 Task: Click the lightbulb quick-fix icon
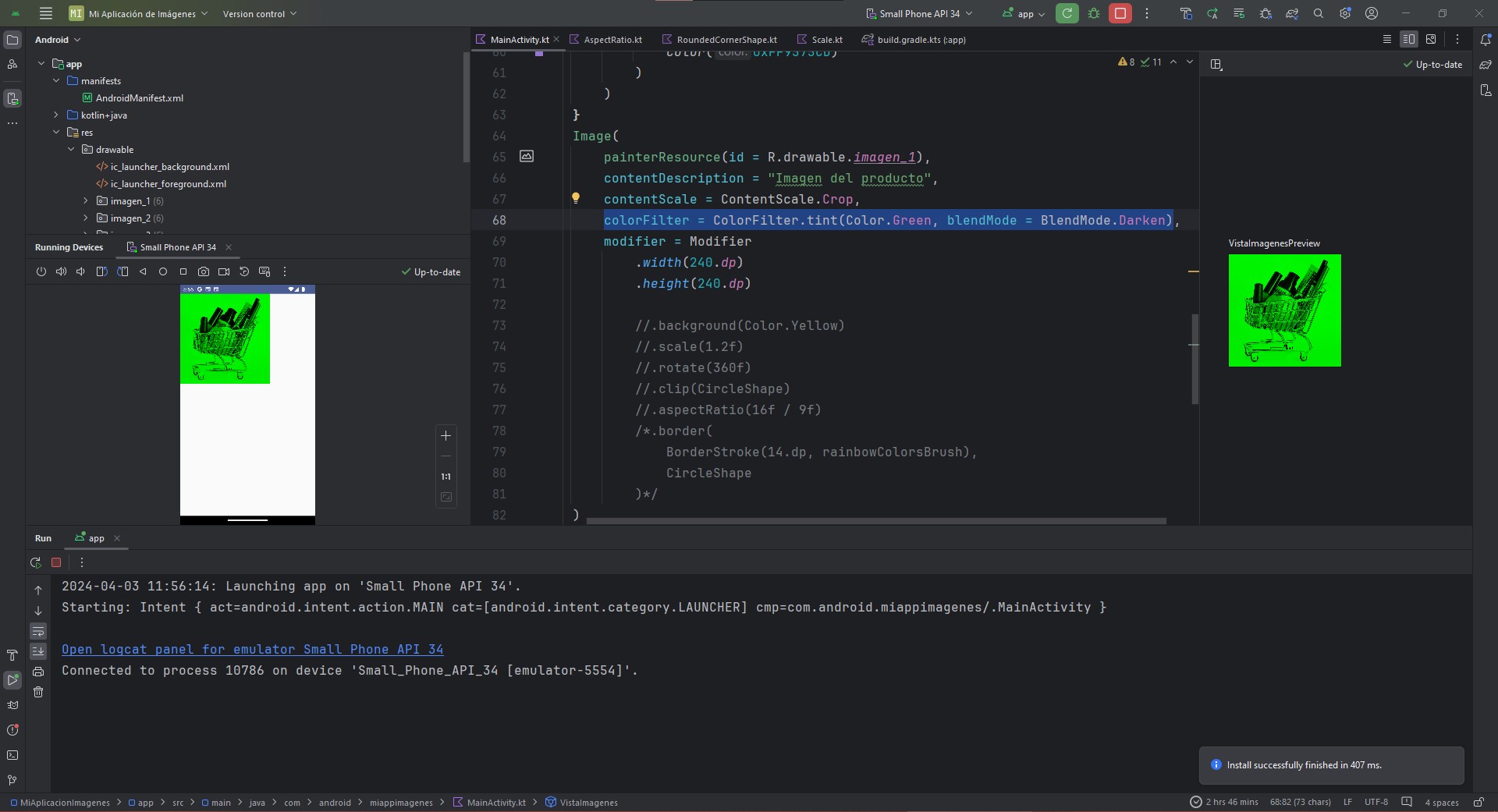pyautogui.click(x=576, y=198)
